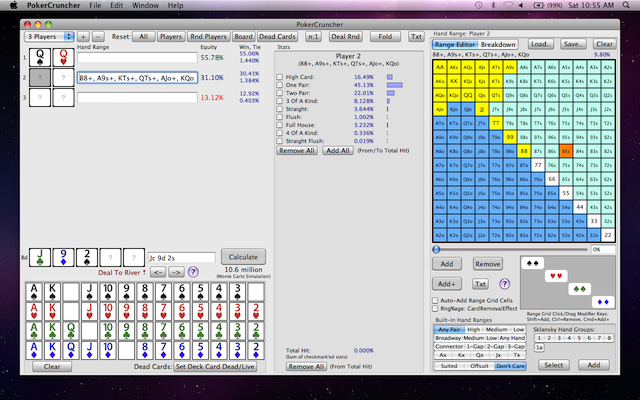Pick the 2 of hearts in the deck
Viewport: 640px width, 400px height.
[x=256, y=311]
